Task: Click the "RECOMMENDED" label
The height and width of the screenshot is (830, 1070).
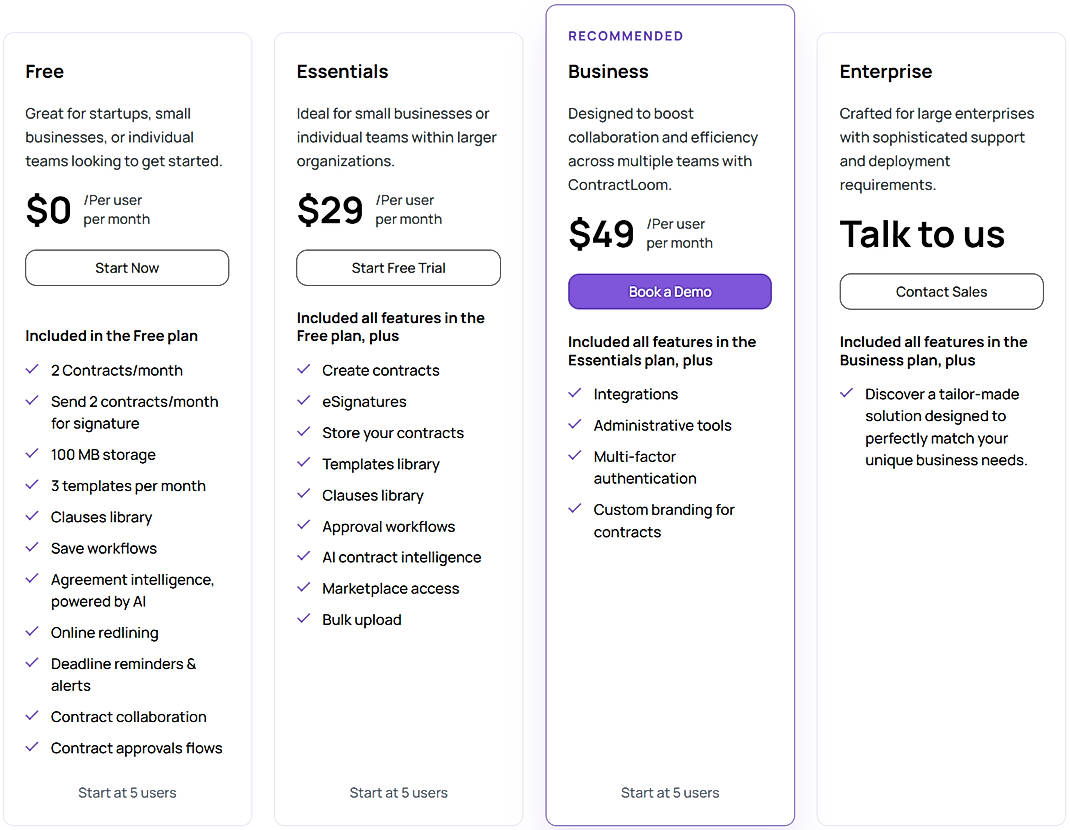Action: (625, 35)
